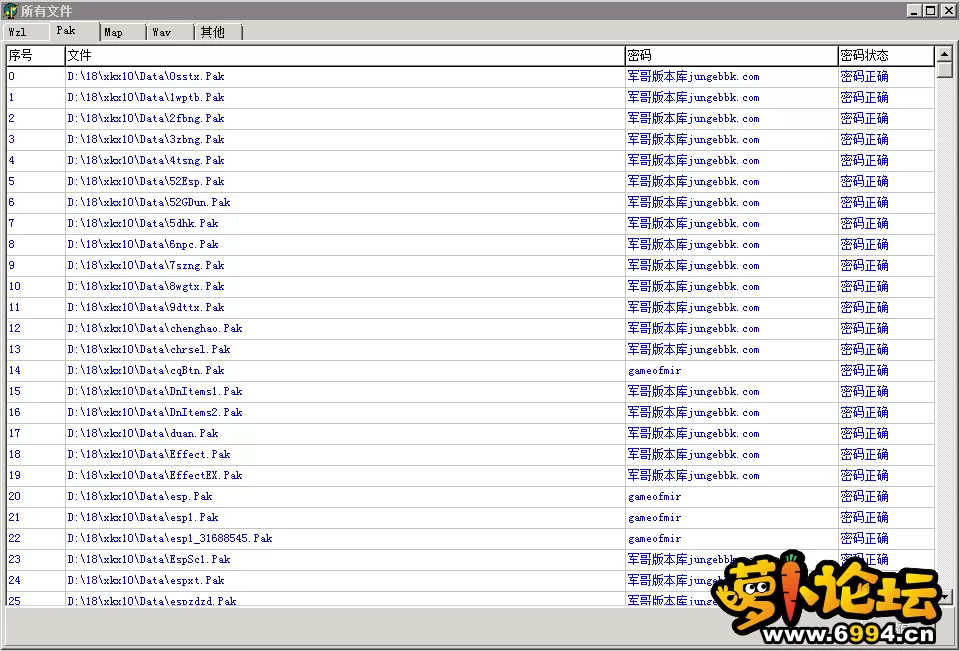Select file row 4tsng.Pak
This screenshot has width=960, height=651.
tap(470, 160)
